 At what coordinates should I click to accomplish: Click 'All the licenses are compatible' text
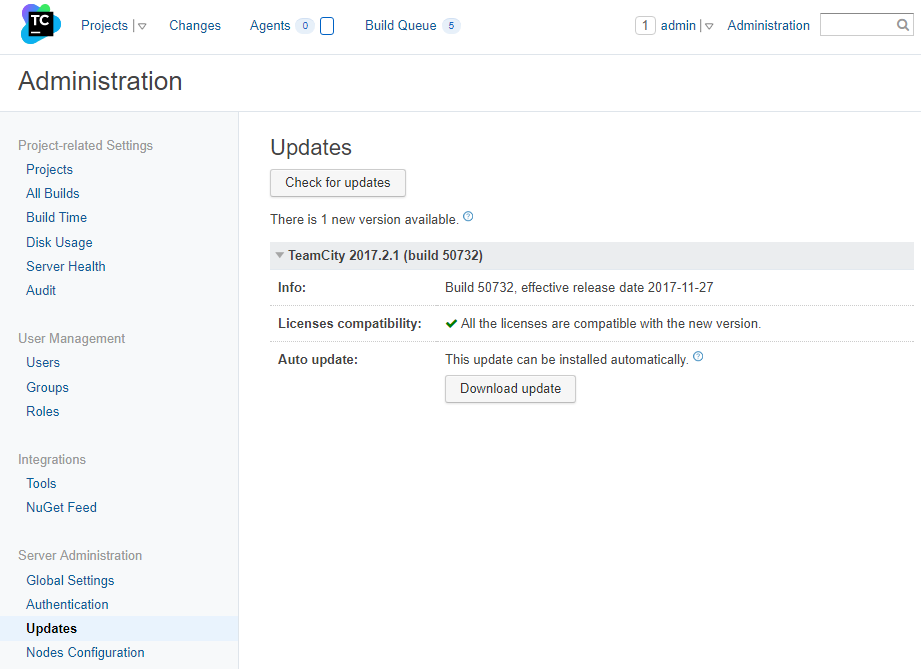tap(611, 324)
